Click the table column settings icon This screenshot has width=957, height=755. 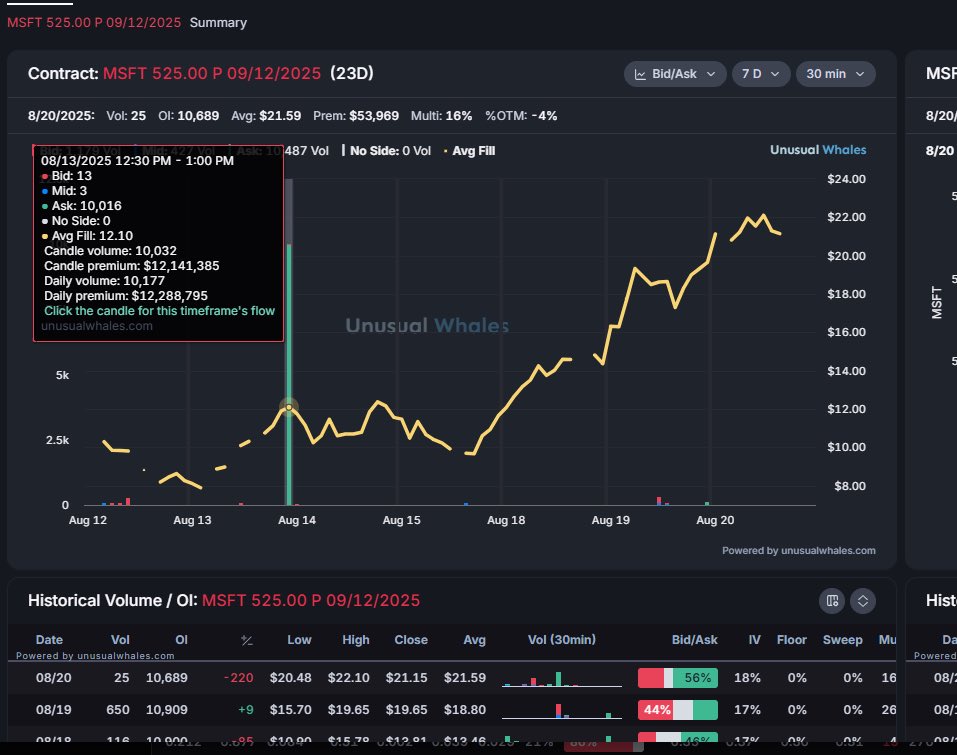(832, 601)
